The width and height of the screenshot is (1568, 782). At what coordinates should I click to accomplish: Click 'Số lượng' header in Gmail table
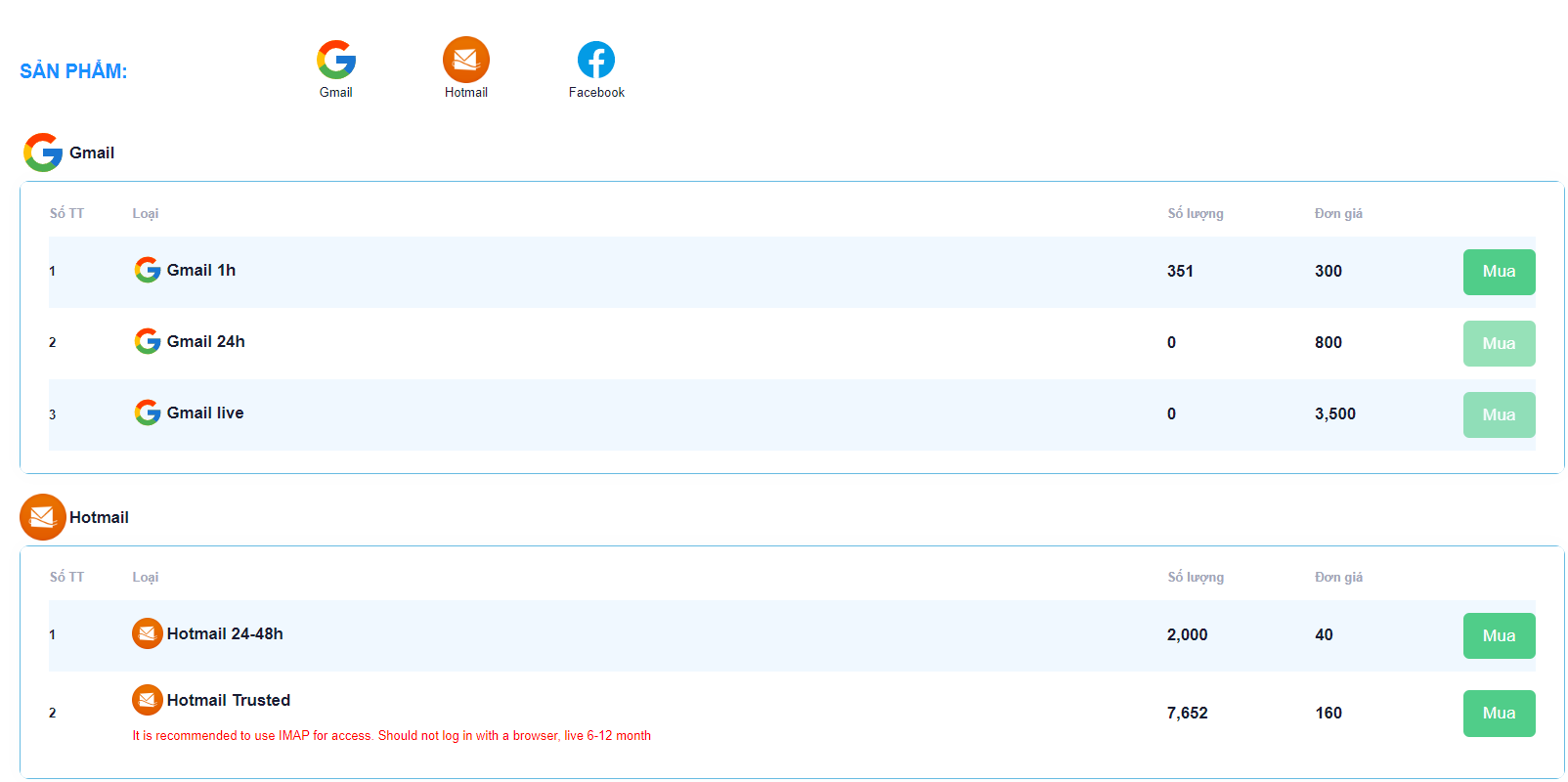[x=1196, y=213]
